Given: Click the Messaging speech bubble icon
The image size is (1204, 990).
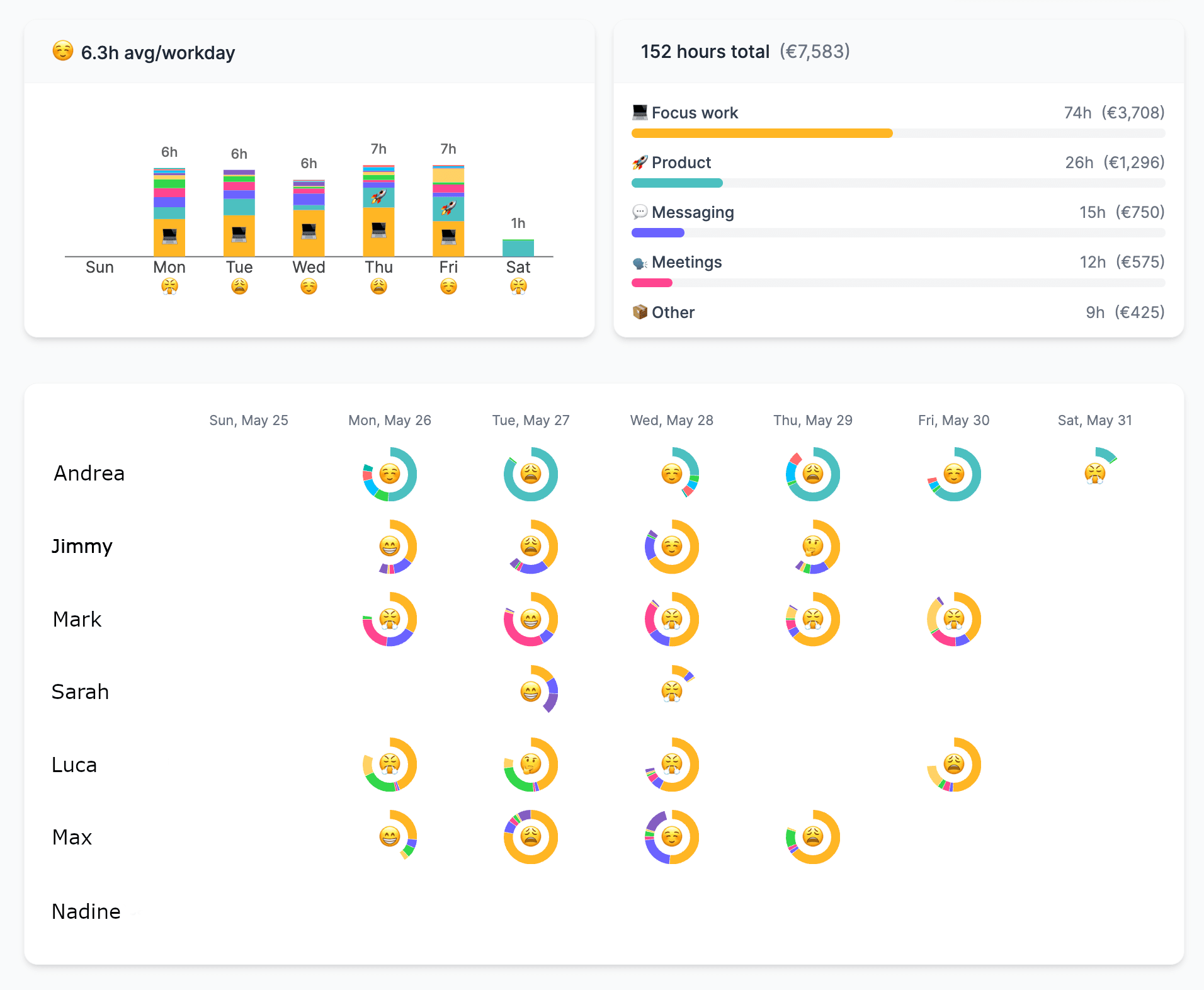Looking at the screenshot, I should [x=639, y=212].
